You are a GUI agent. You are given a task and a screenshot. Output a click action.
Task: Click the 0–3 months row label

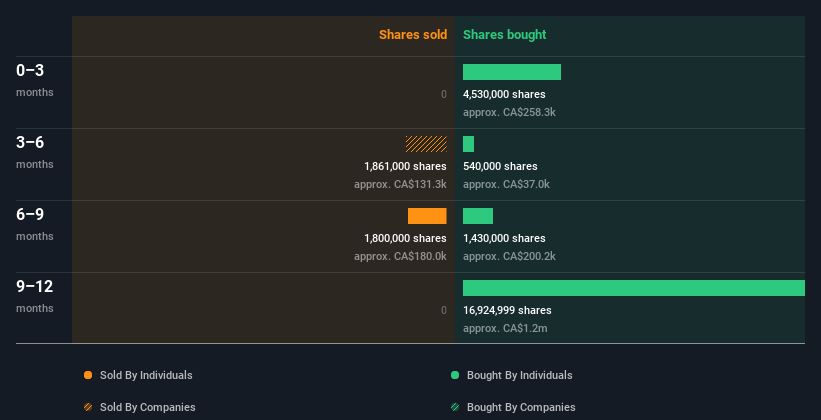click(x=35, y=80)
